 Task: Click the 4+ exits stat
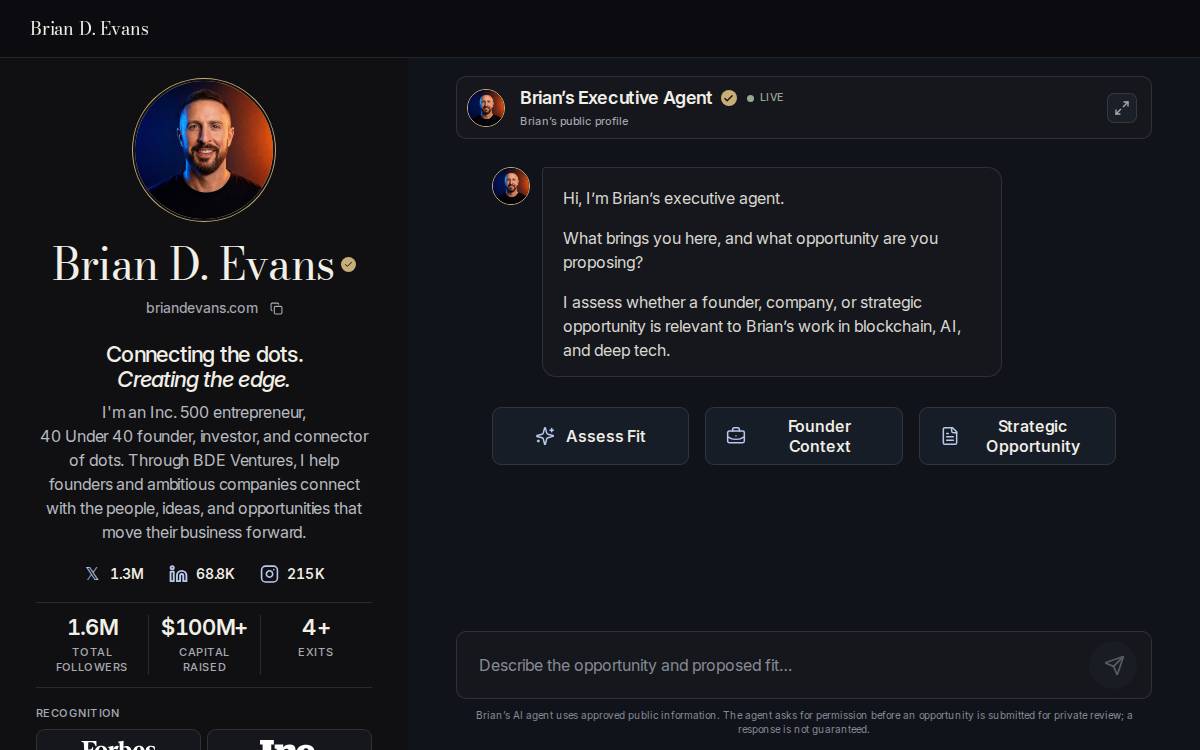point(316,637)
